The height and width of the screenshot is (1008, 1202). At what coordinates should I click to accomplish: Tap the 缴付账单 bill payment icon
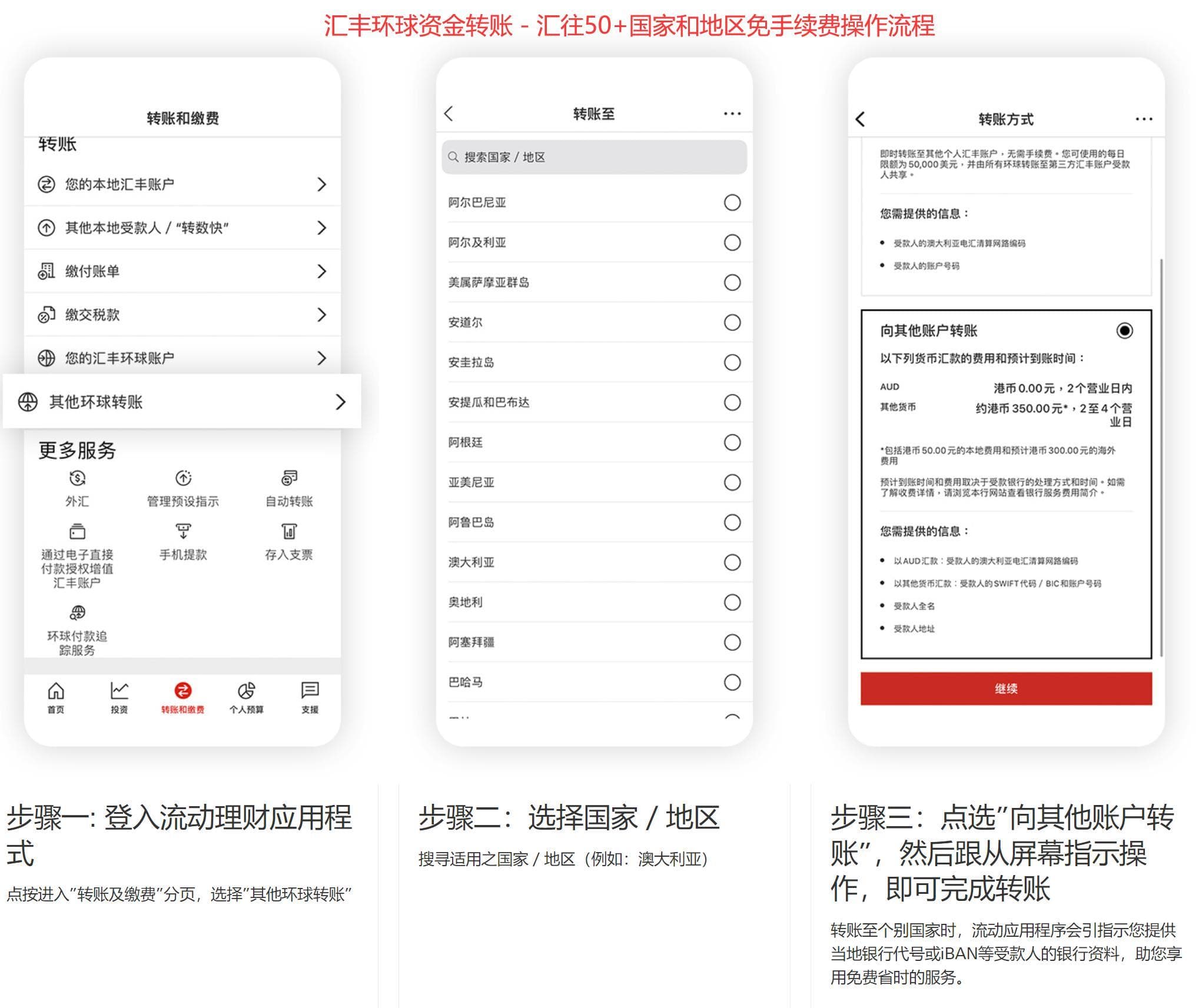click(47, 271)
